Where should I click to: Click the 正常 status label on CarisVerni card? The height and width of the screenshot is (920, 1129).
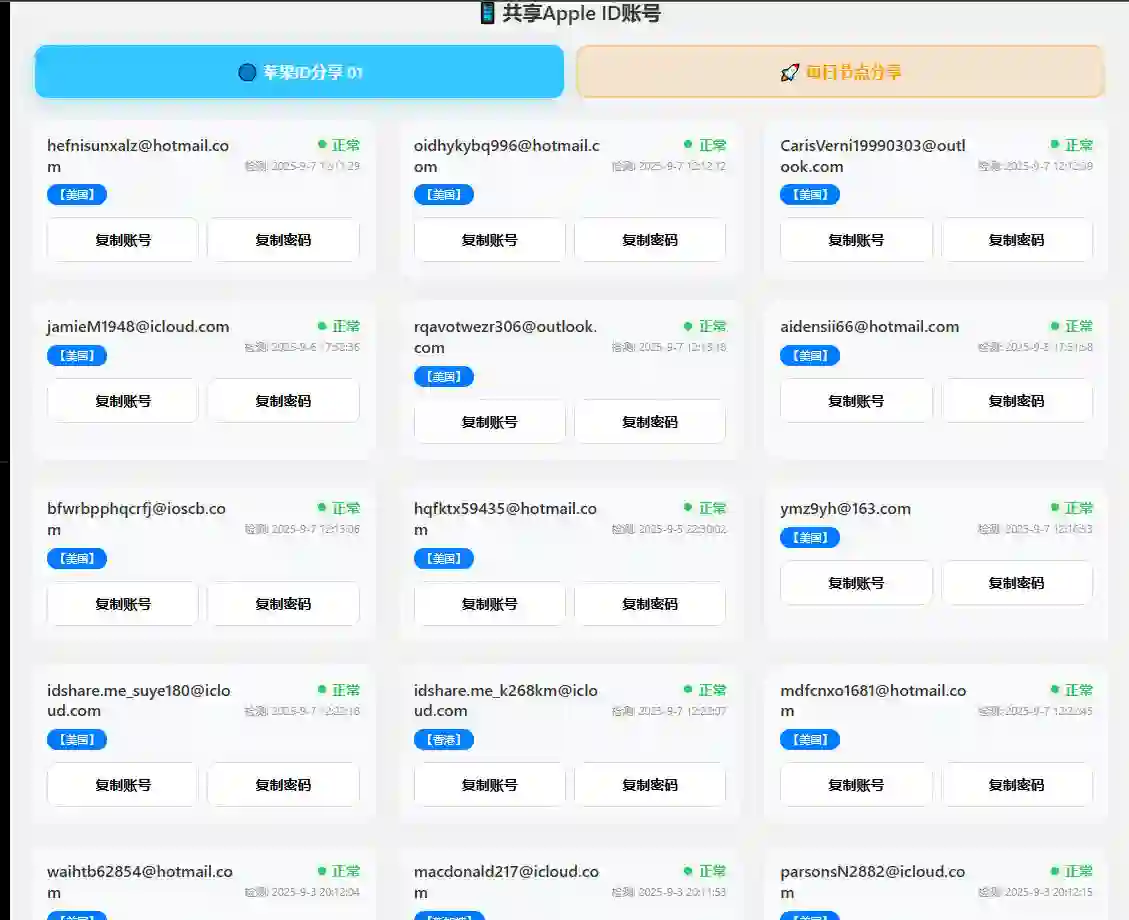(x=1080, y=144)
